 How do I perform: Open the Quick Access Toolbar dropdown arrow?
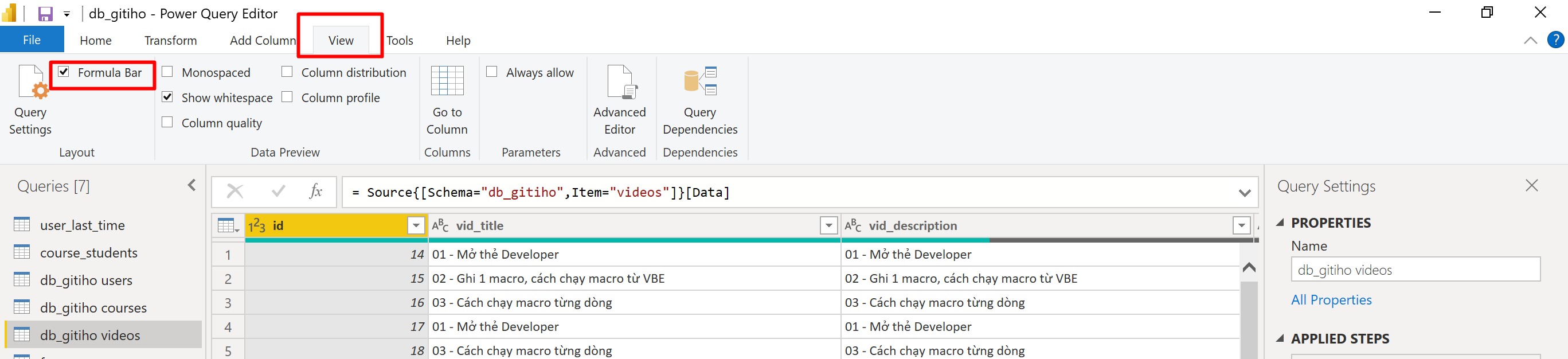[x=67, y=14]
